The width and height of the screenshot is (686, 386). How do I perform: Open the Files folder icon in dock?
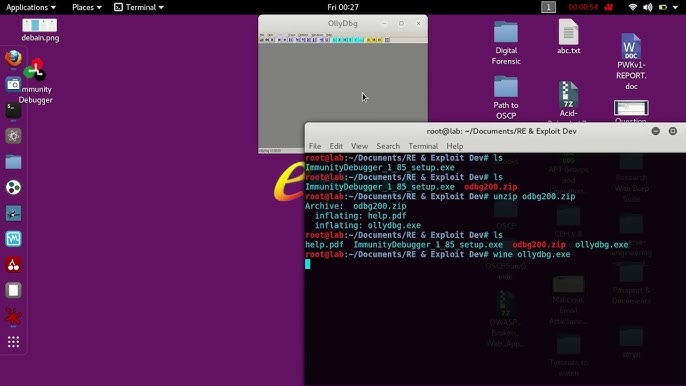14,161
